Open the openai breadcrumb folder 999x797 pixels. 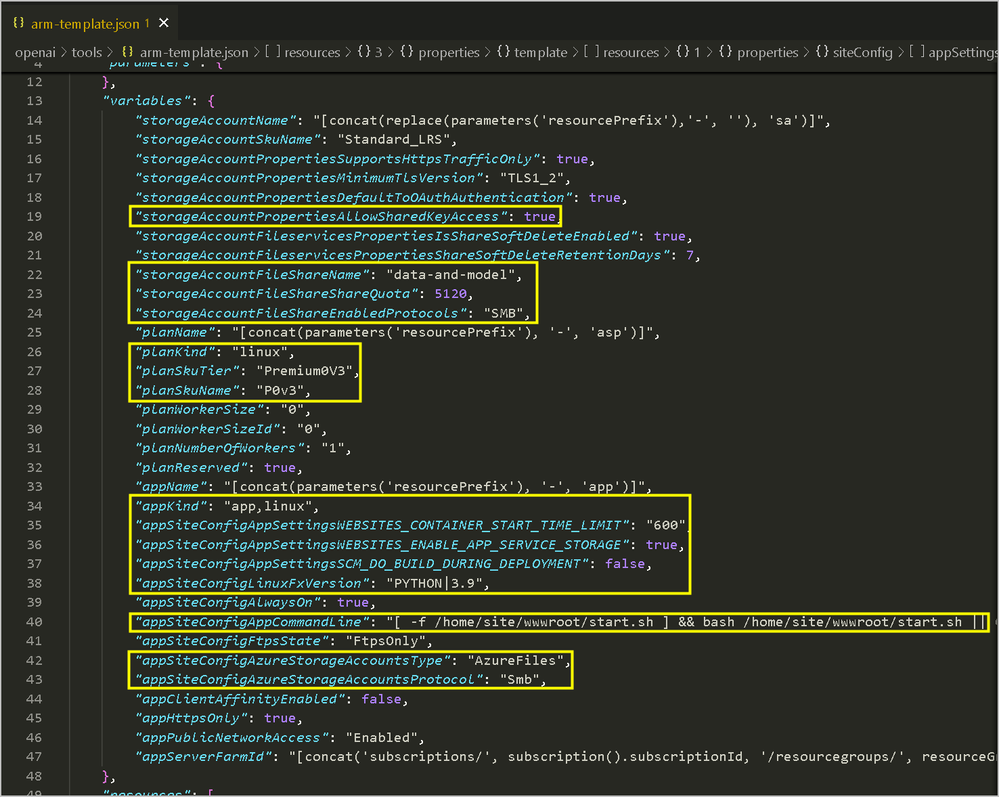click(35, 52)
